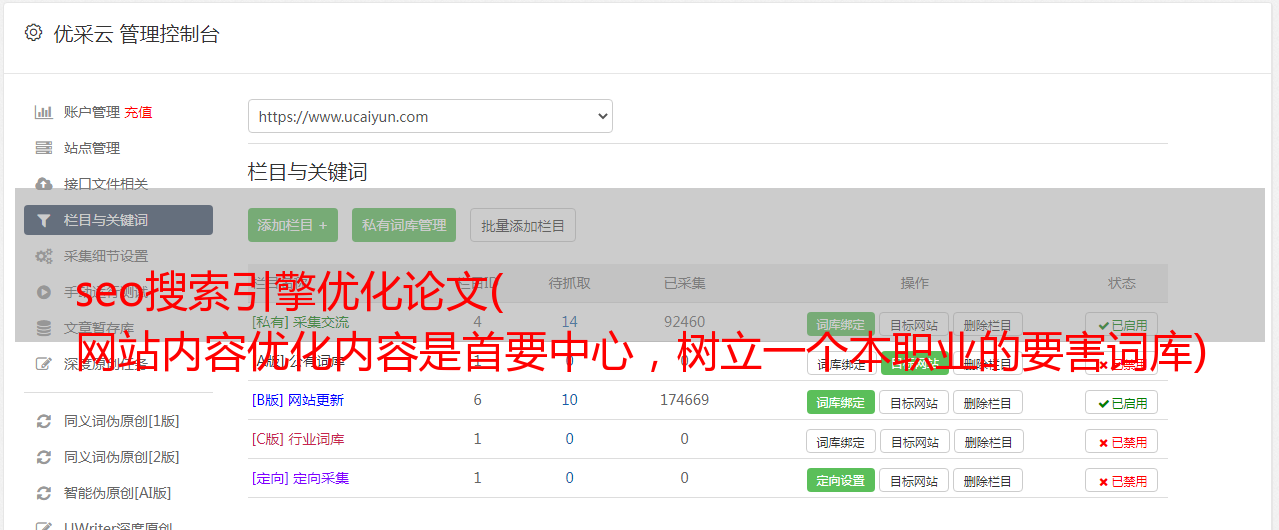Click the 批量添加栏目 button

click(x=523, y=225)
